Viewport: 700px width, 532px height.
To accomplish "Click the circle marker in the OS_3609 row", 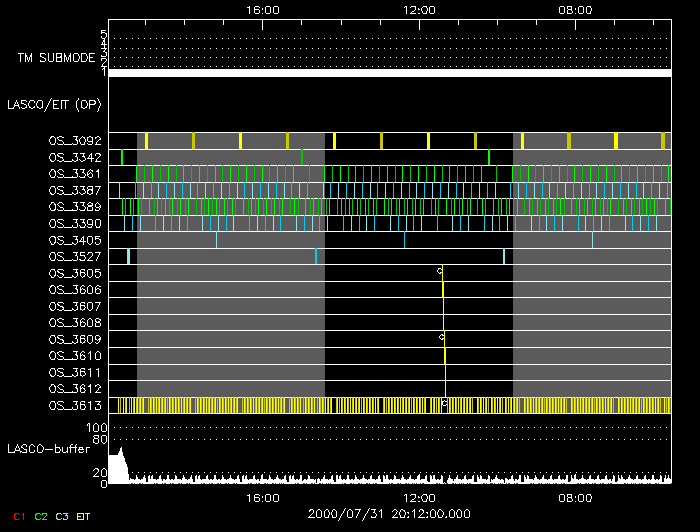I will [x=441, y=337].
